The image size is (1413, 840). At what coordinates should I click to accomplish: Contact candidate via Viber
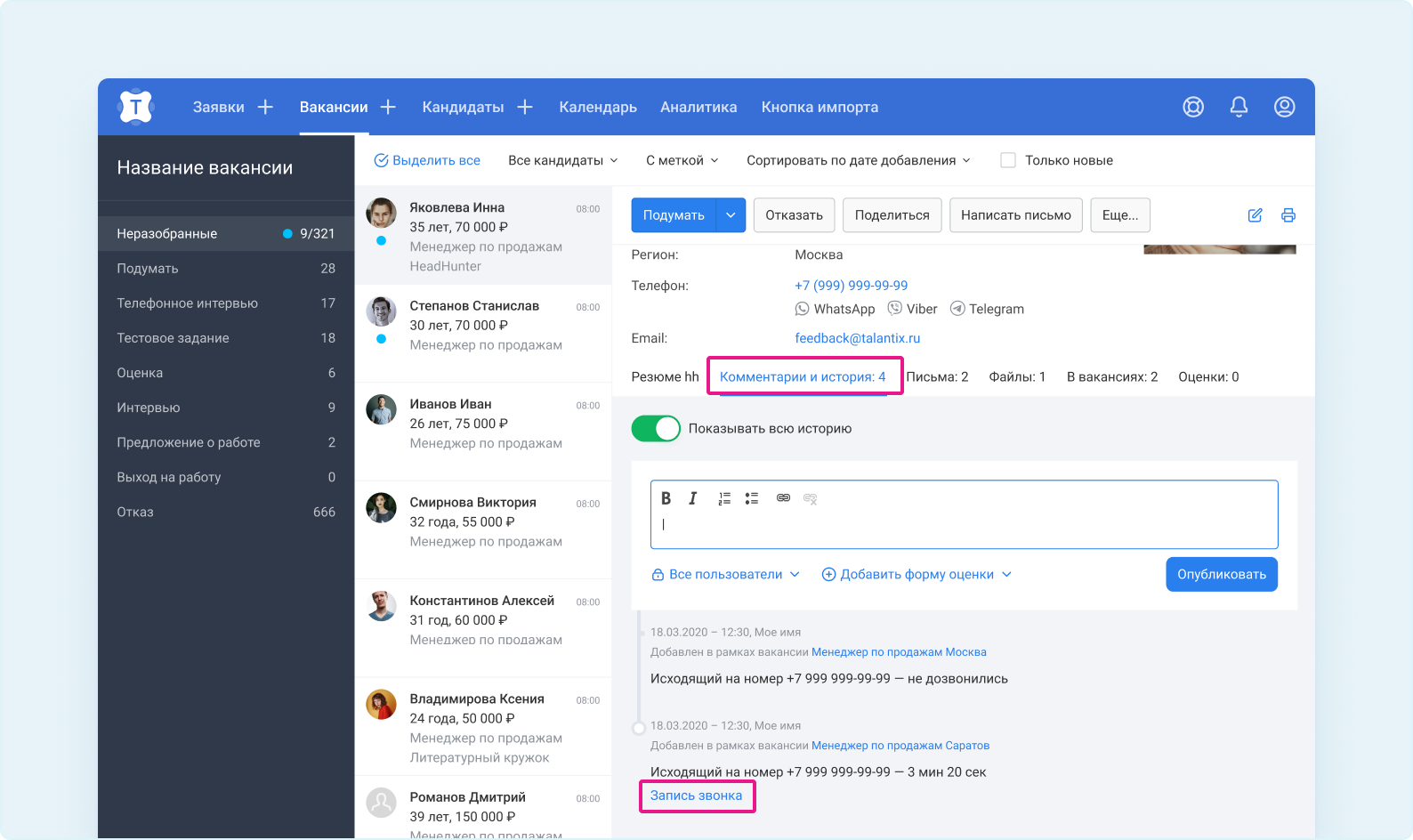point(912,309)
